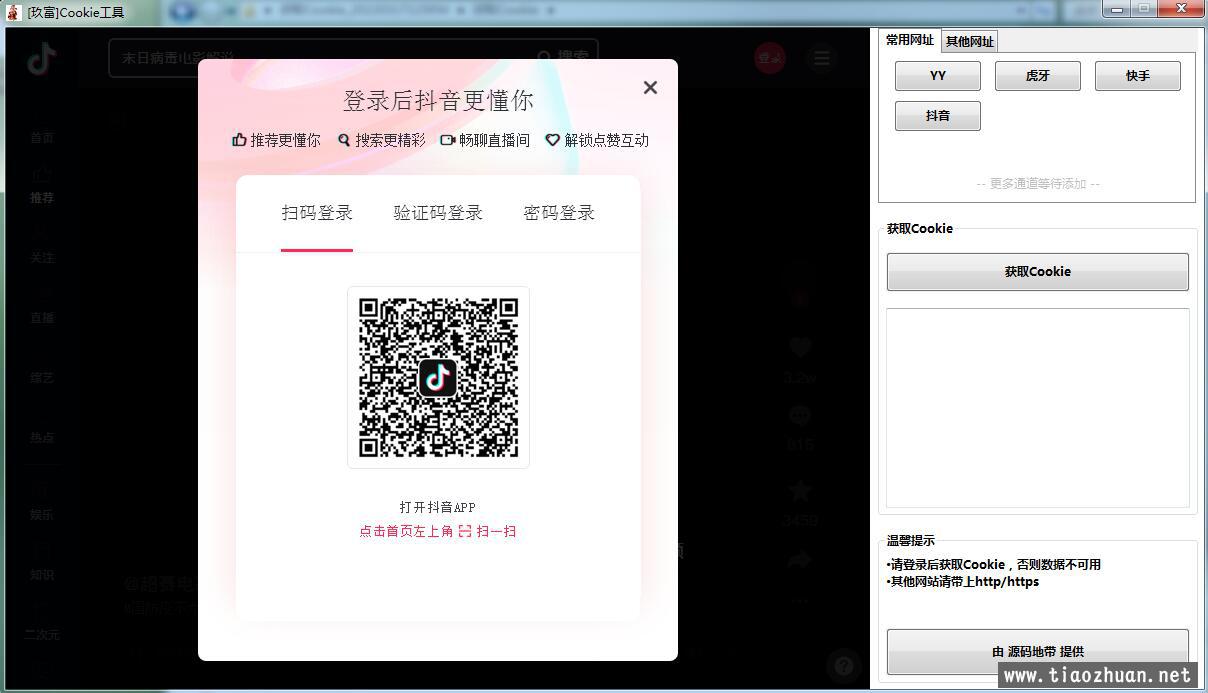1208x693 pixels.
Task: Click the Douyin logo in QR center
Action: coord(438,378)
